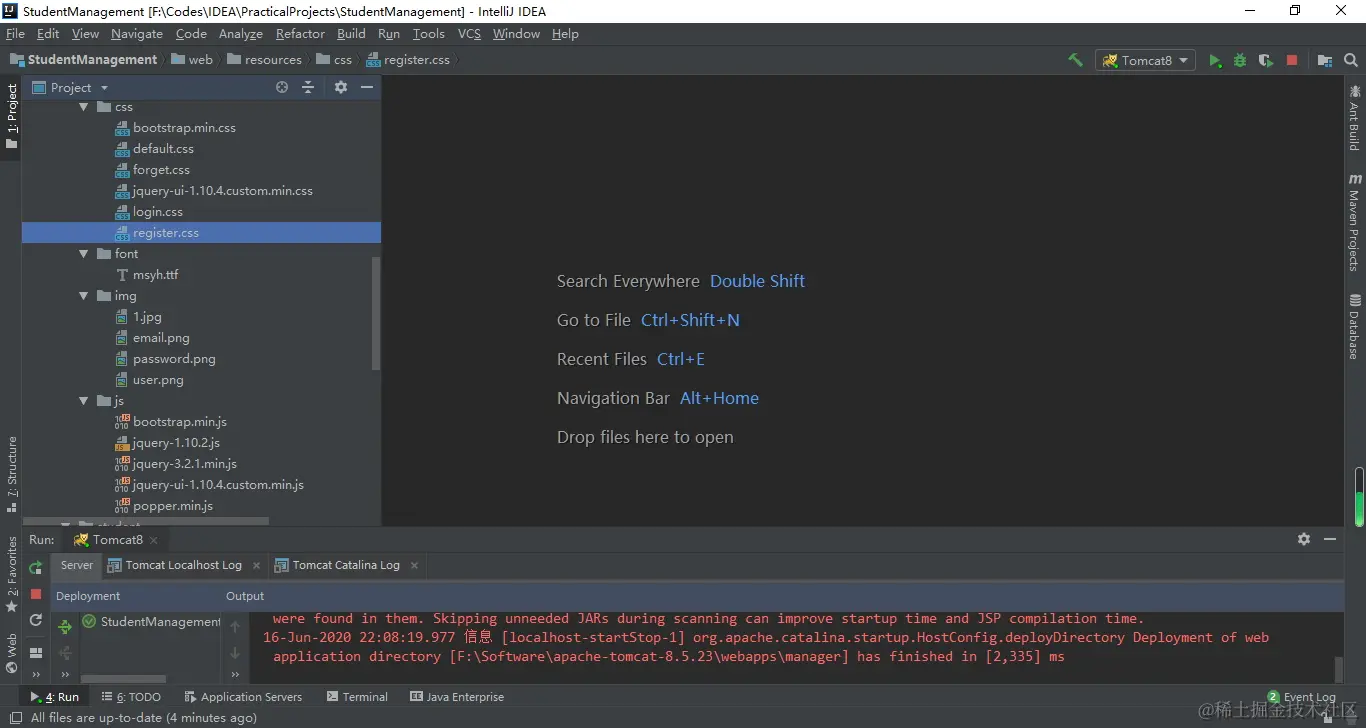Collapse the img folder in project tree
Image resolution: width=1366 pixels, height=728 pixels.
[84, 296]
